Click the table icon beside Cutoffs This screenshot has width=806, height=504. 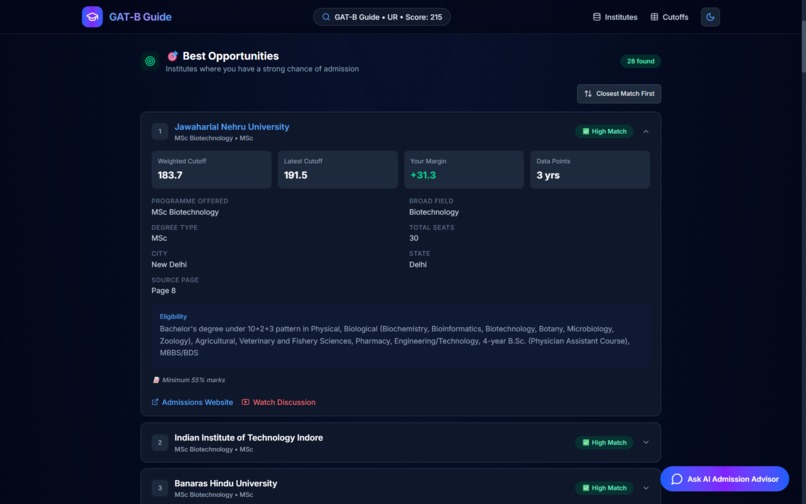point(654,17)
